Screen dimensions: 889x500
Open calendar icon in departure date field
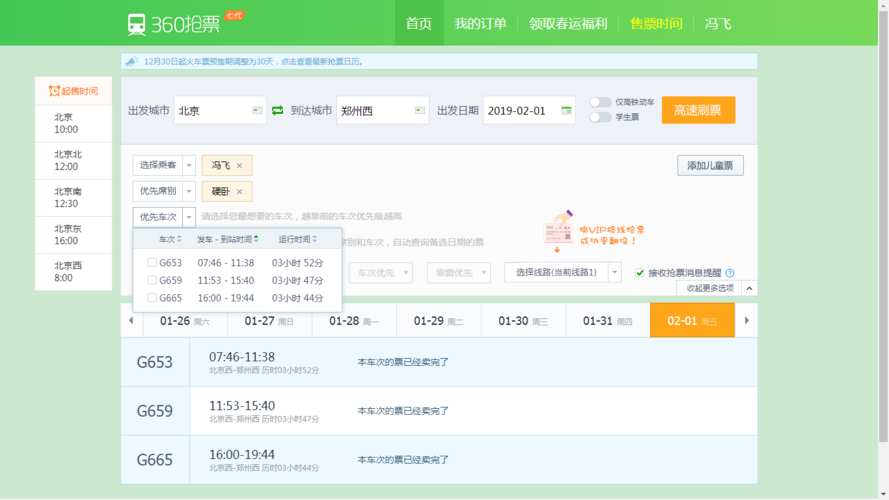coord(566,111)
